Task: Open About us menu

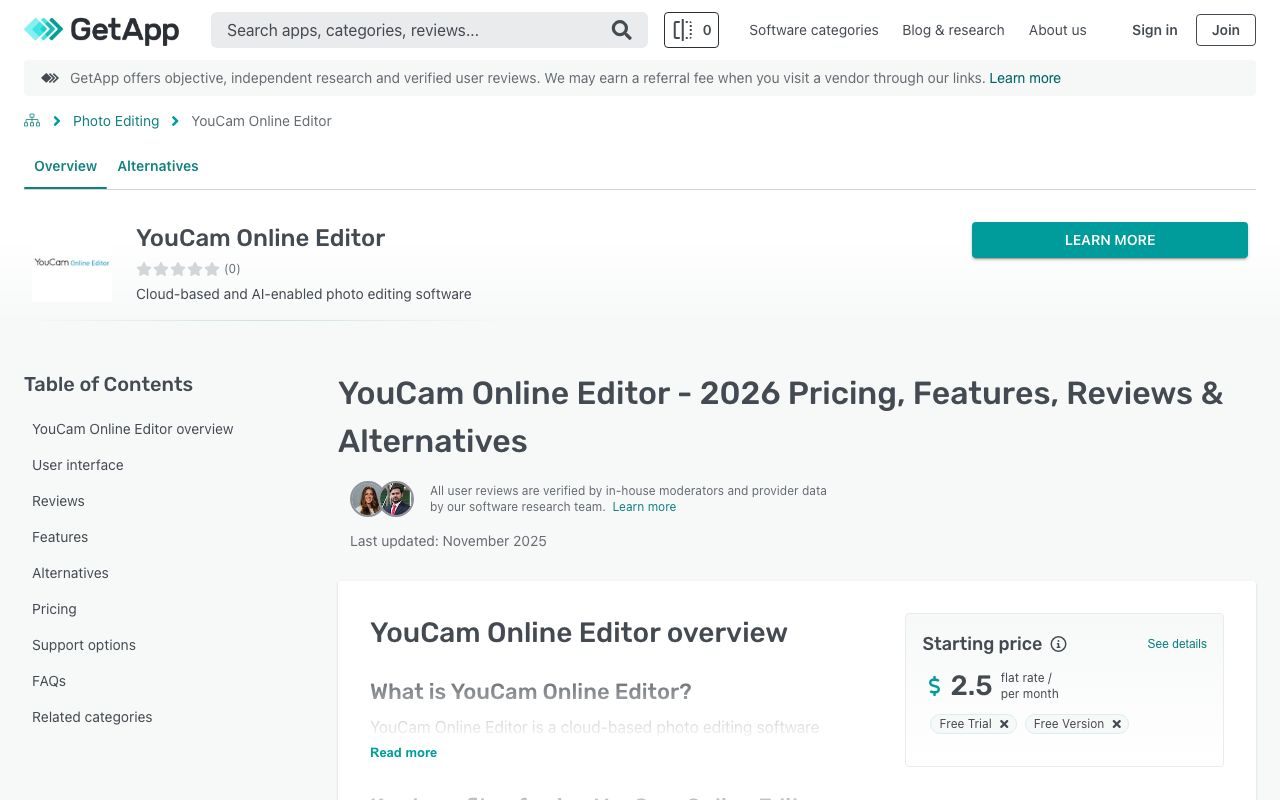Action: [x=1057, y=30]
